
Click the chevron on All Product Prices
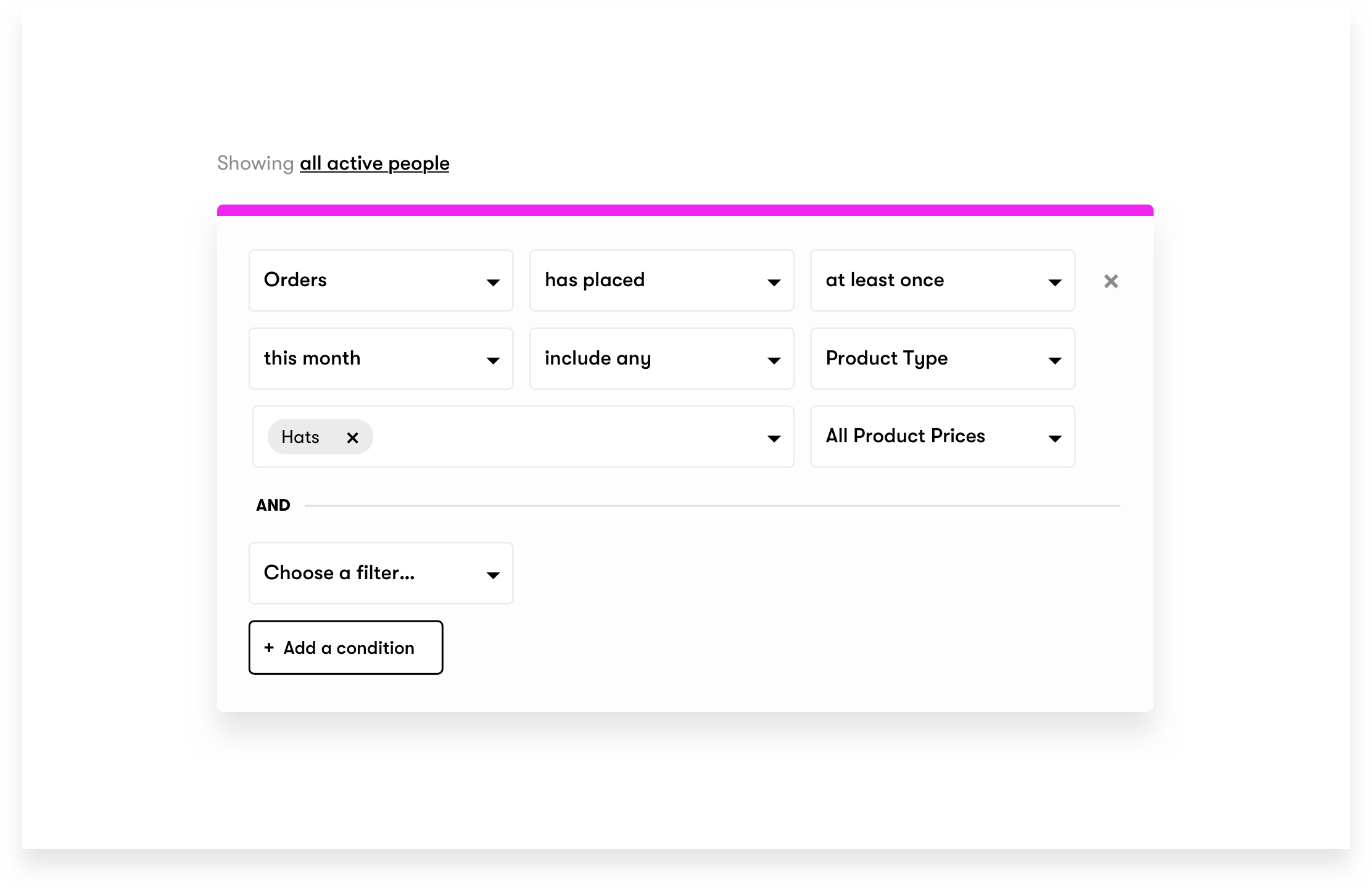tap(1055, 438)
